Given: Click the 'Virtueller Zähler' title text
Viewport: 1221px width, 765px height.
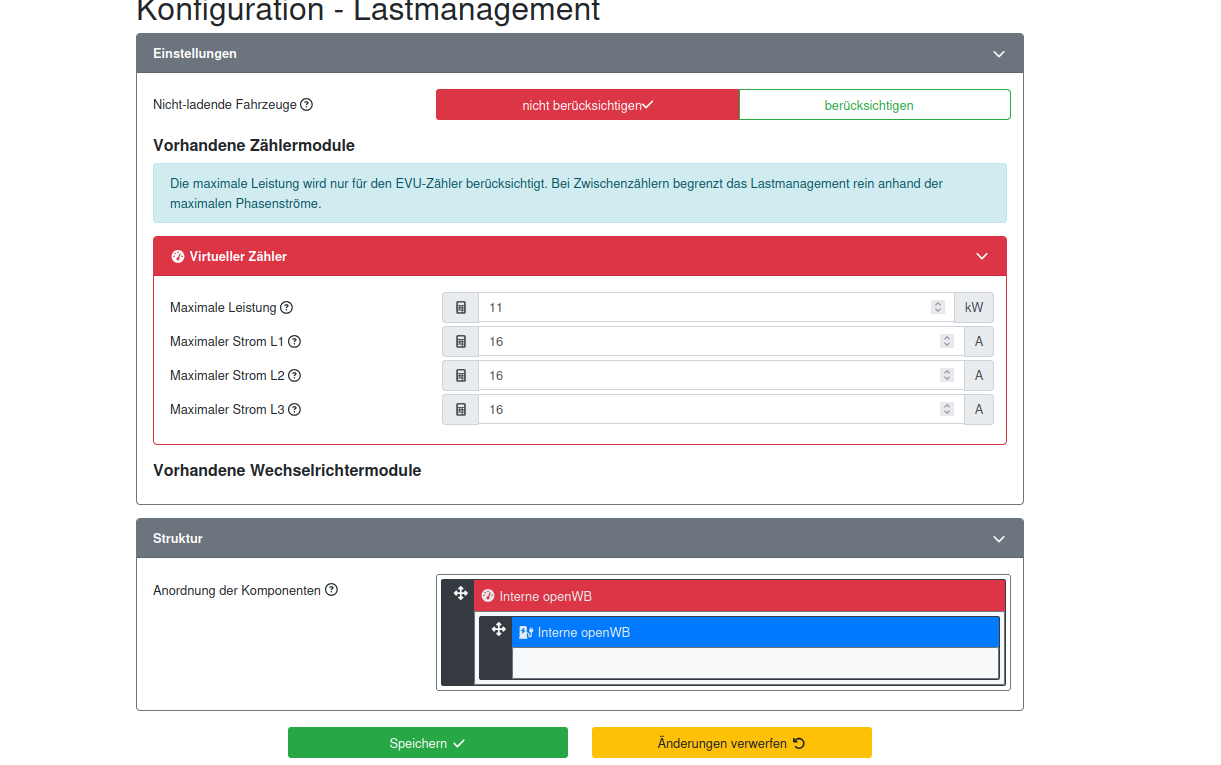Looking at the screenshot, I should (x=238, y=256).
